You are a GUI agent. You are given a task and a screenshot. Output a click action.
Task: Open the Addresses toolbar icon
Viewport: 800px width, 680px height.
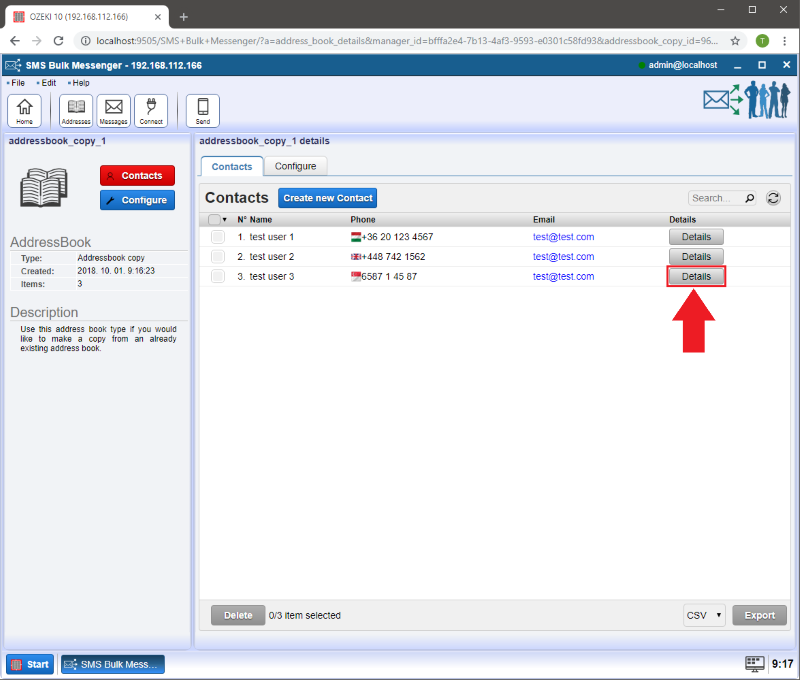click(x=76, y=110)
